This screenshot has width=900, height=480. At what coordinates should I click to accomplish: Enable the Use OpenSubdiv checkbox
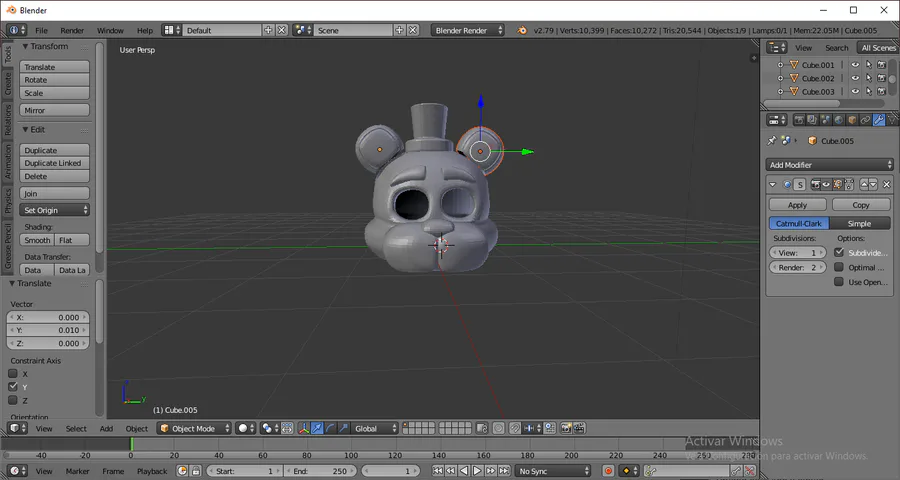[839, 282]
